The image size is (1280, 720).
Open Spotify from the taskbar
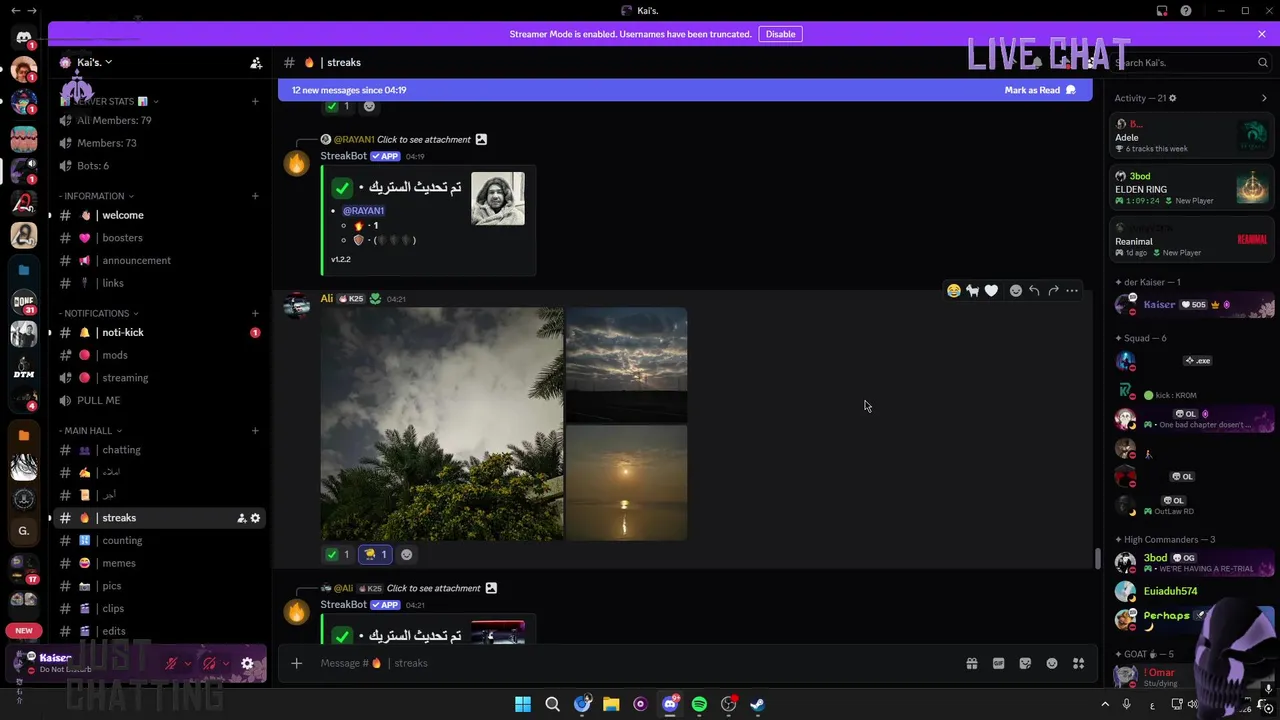pos(699,704)
